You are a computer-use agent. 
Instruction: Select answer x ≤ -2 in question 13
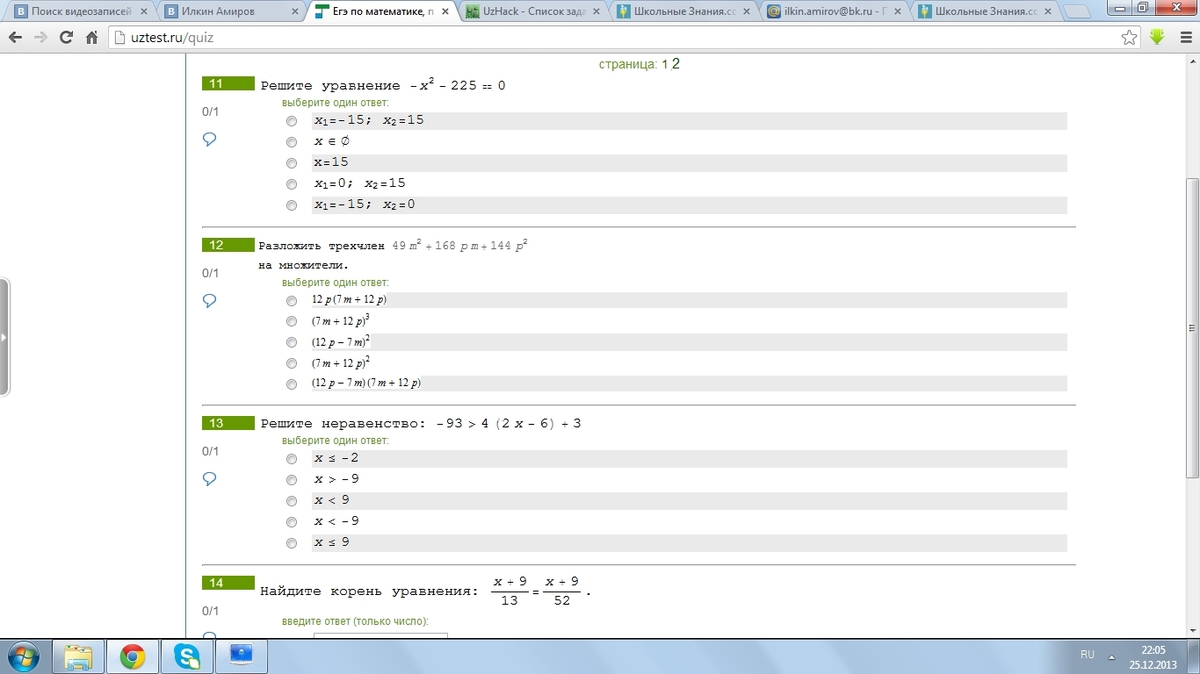[291, 459]
